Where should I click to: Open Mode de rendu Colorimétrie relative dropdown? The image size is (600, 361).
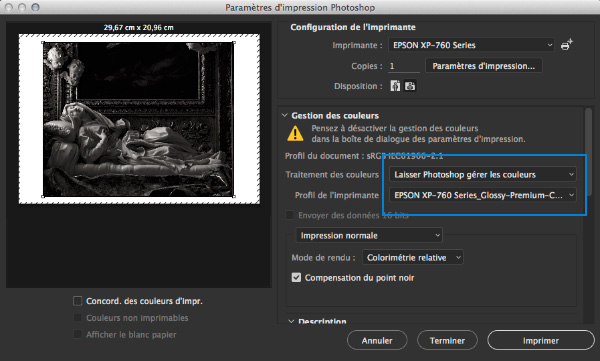[x=413, y=258]
